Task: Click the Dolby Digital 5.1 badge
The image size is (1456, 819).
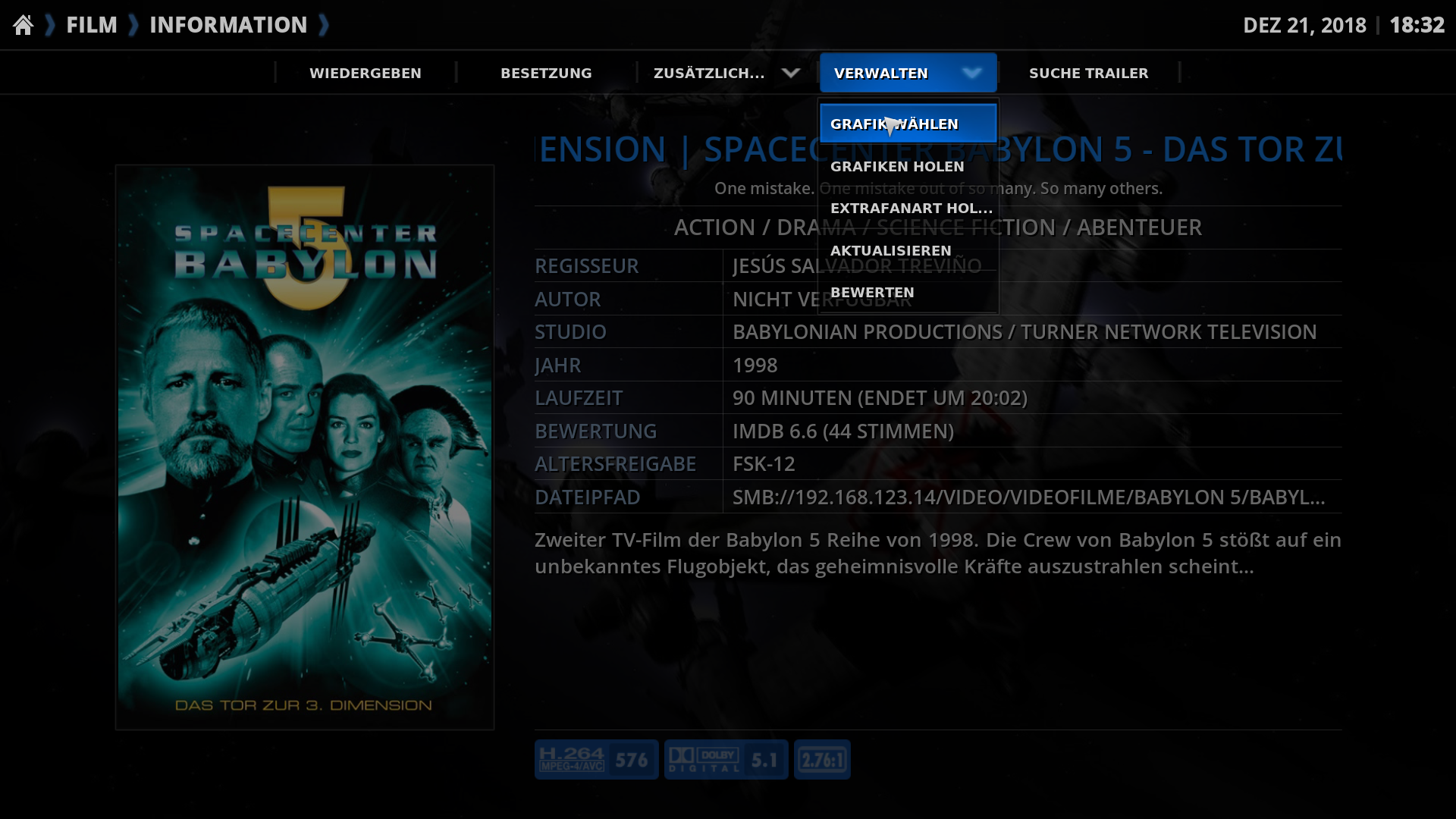Action: (x=726, y=759)
